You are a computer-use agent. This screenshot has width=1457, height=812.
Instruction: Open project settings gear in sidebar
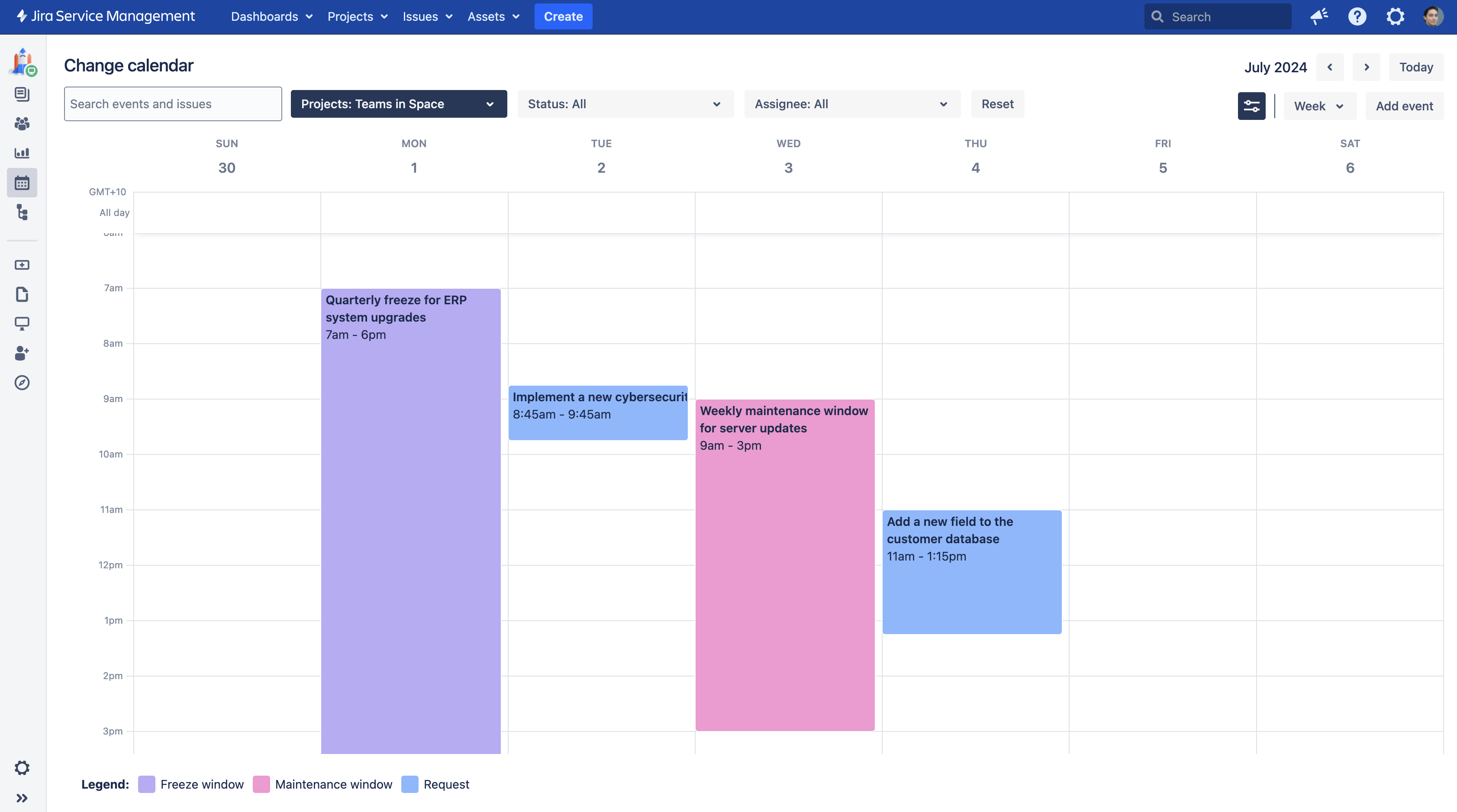pyautogui.click(x=22, y=768)
